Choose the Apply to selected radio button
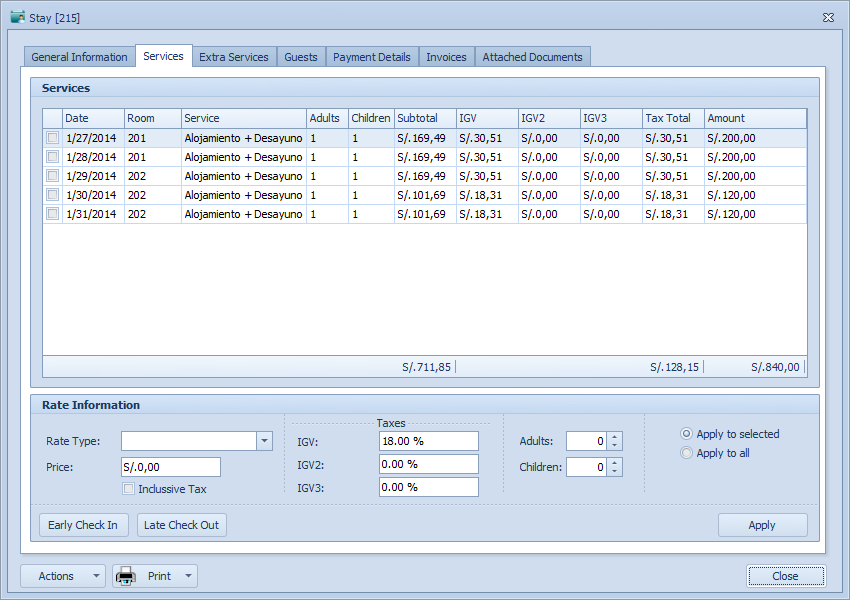 point(686,434)
